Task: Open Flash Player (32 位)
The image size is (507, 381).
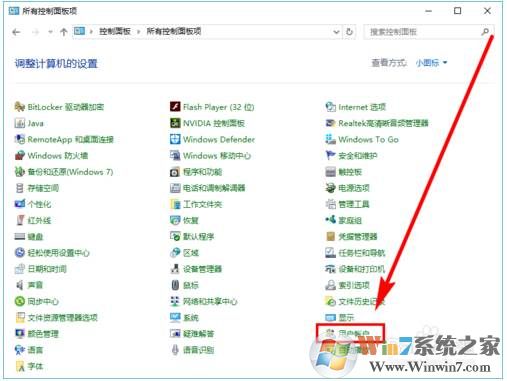Action: tap(212, 107)
